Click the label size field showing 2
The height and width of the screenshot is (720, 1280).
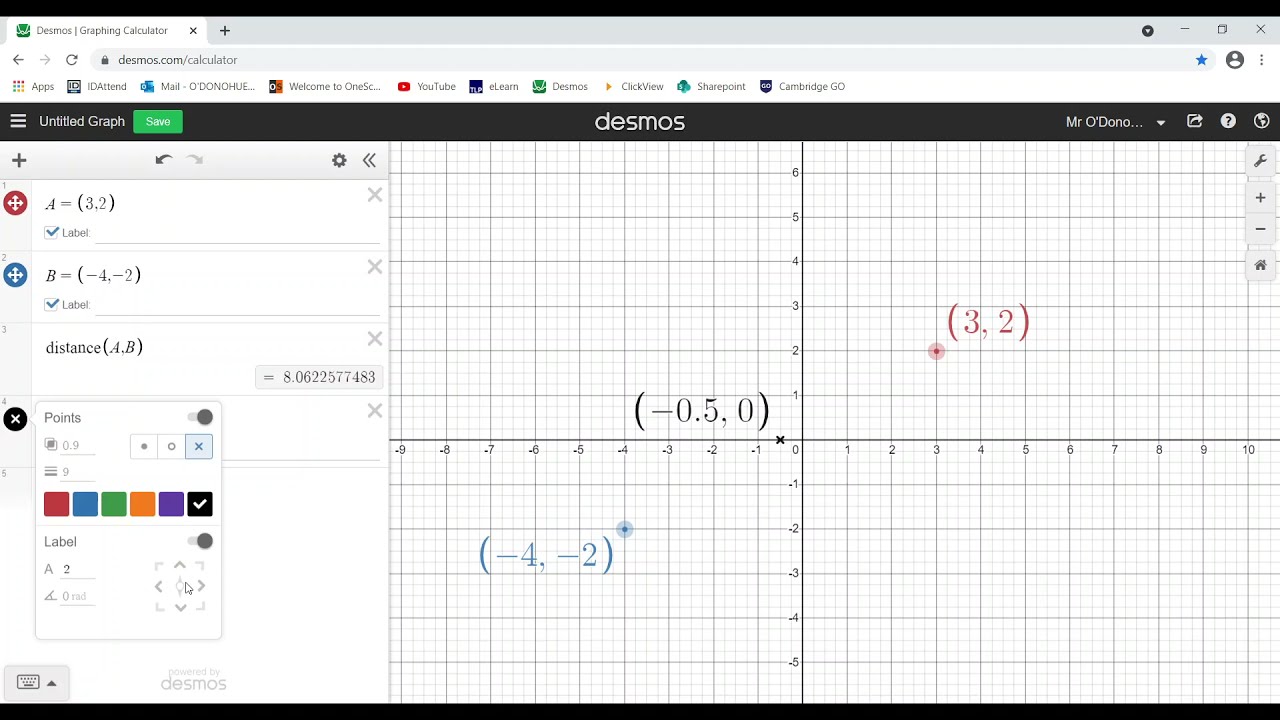78,570
